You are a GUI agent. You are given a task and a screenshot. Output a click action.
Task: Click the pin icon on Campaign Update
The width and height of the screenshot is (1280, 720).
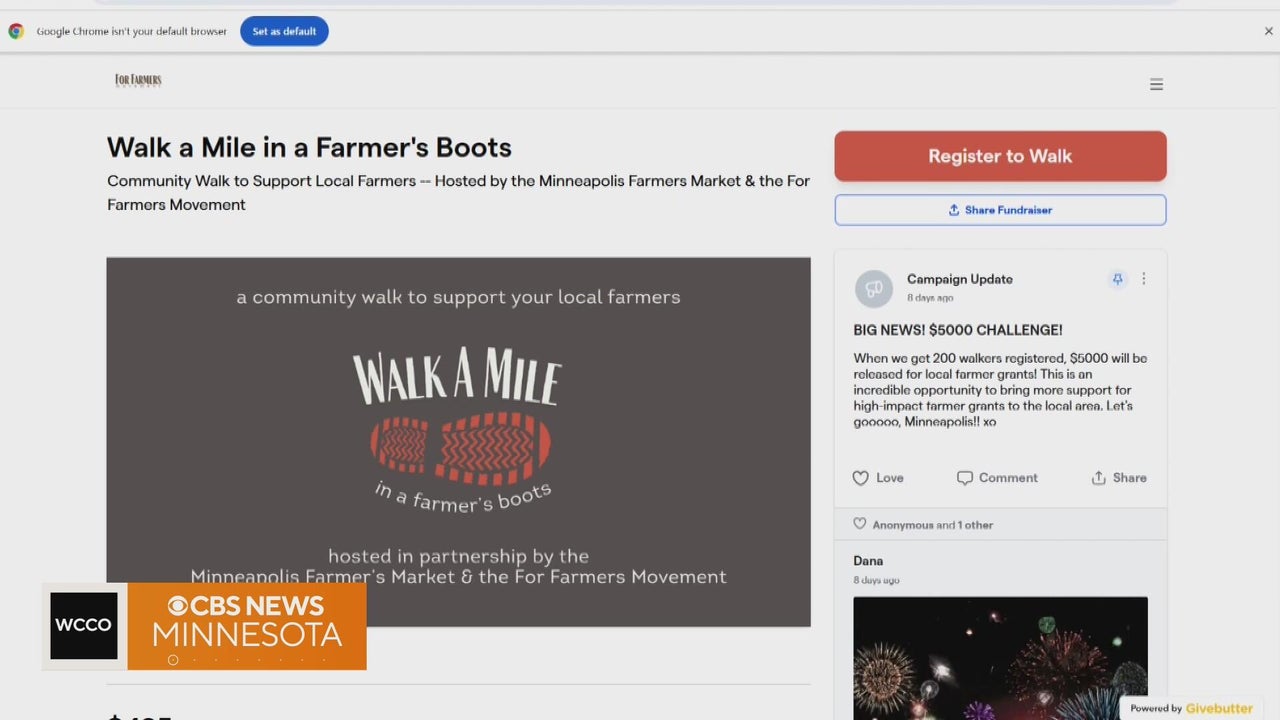tap(1117, 280)
